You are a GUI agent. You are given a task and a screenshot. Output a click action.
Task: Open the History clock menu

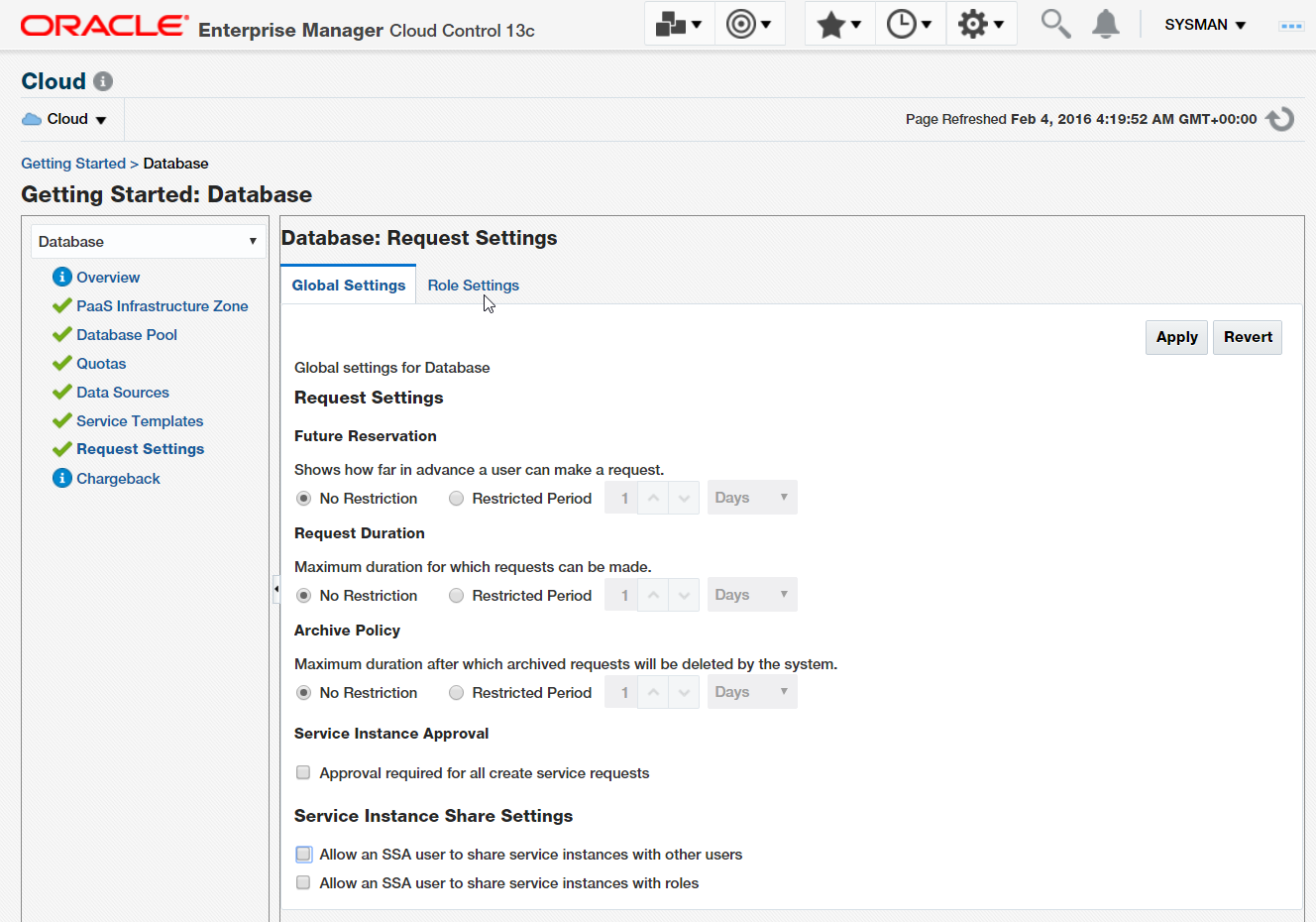click(x=911, y=24)
